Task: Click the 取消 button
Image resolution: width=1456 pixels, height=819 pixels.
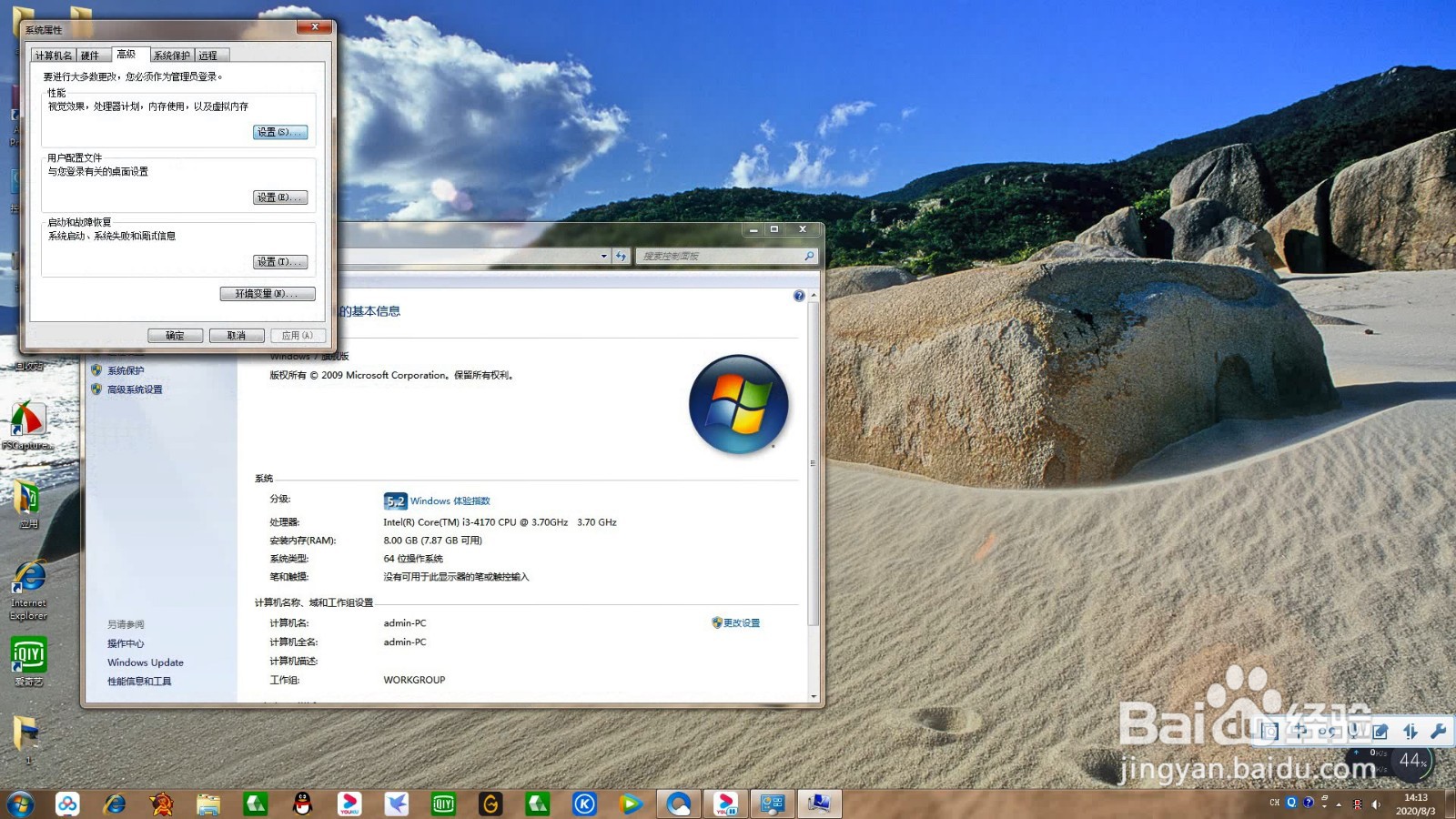Action: [x=237, y=336]
